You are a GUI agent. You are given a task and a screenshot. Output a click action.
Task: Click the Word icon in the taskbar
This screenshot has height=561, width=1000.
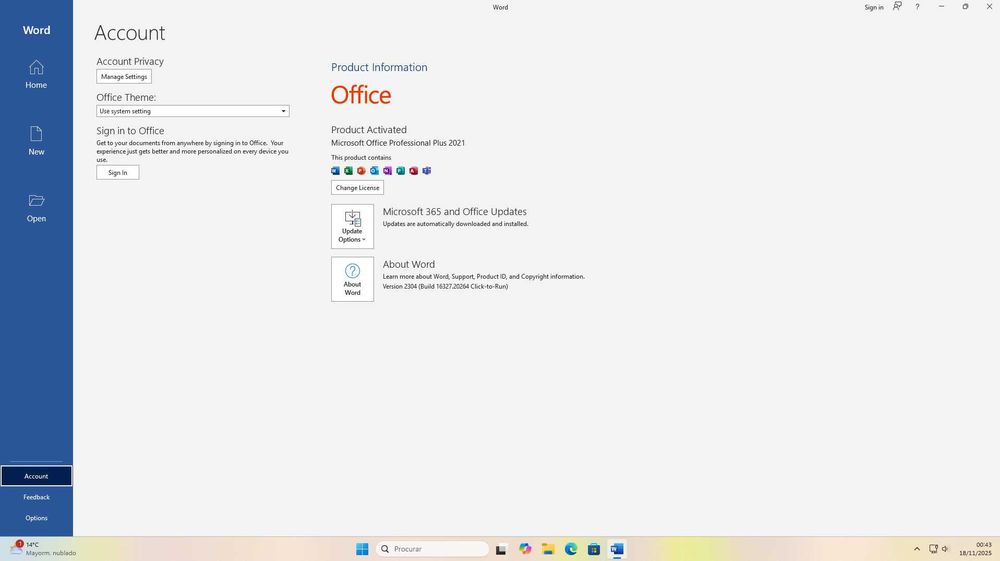click(617, 549)
